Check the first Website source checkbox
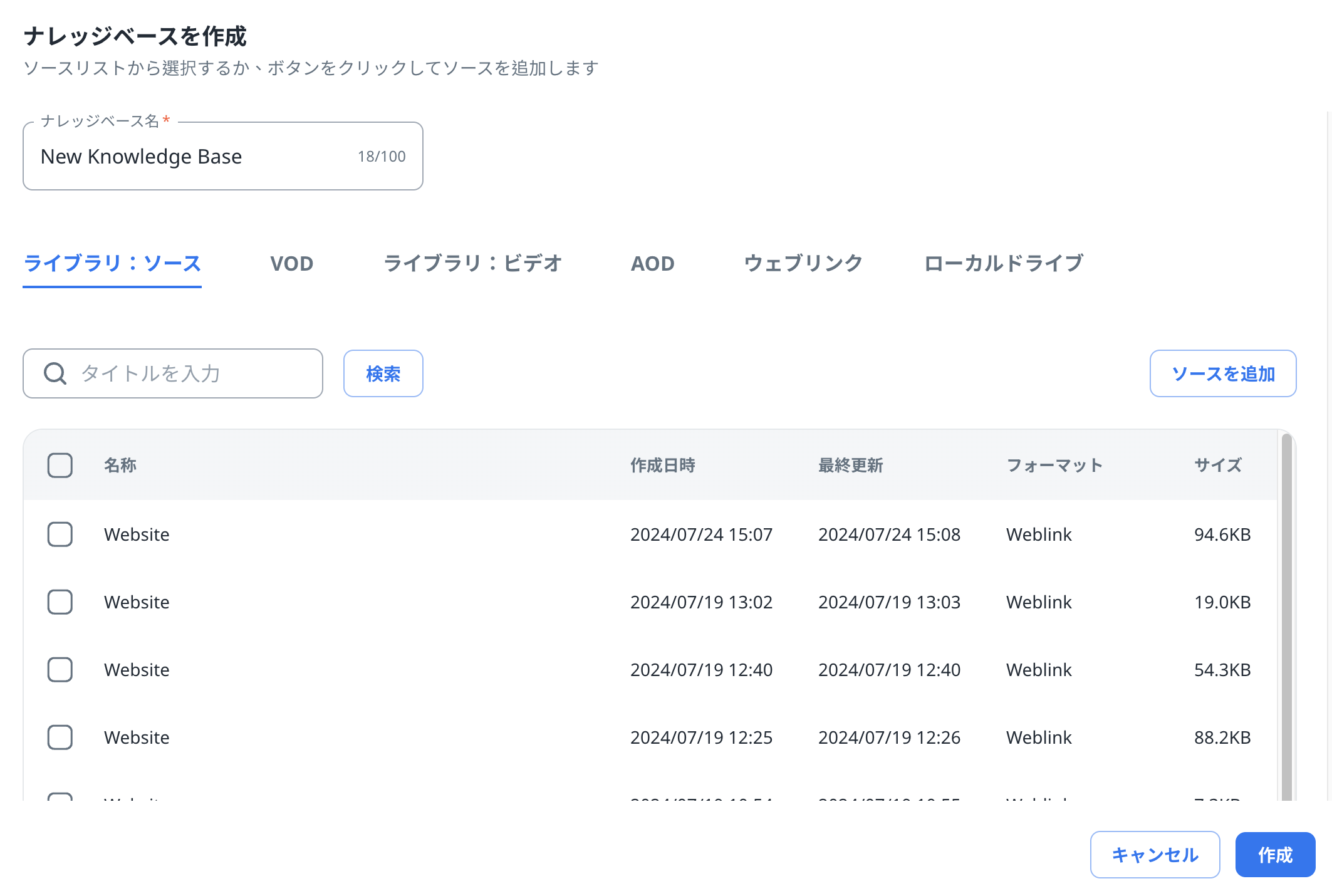The width and height of the screenshot is (1332, 896). pos(60,534)
